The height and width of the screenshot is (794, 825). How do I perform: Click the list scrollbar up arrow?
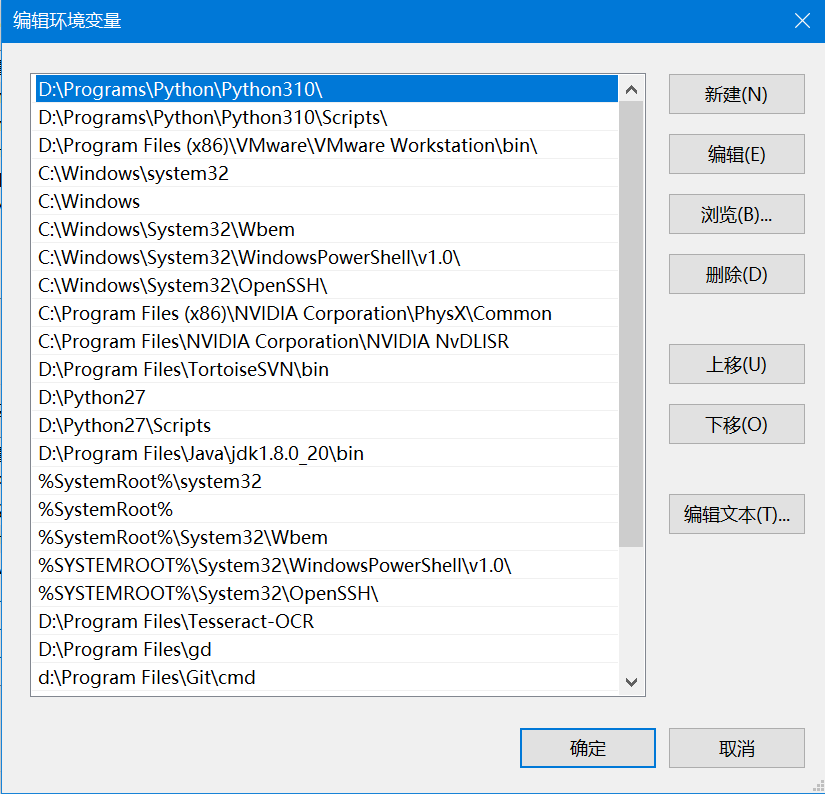tap(631, 89)
